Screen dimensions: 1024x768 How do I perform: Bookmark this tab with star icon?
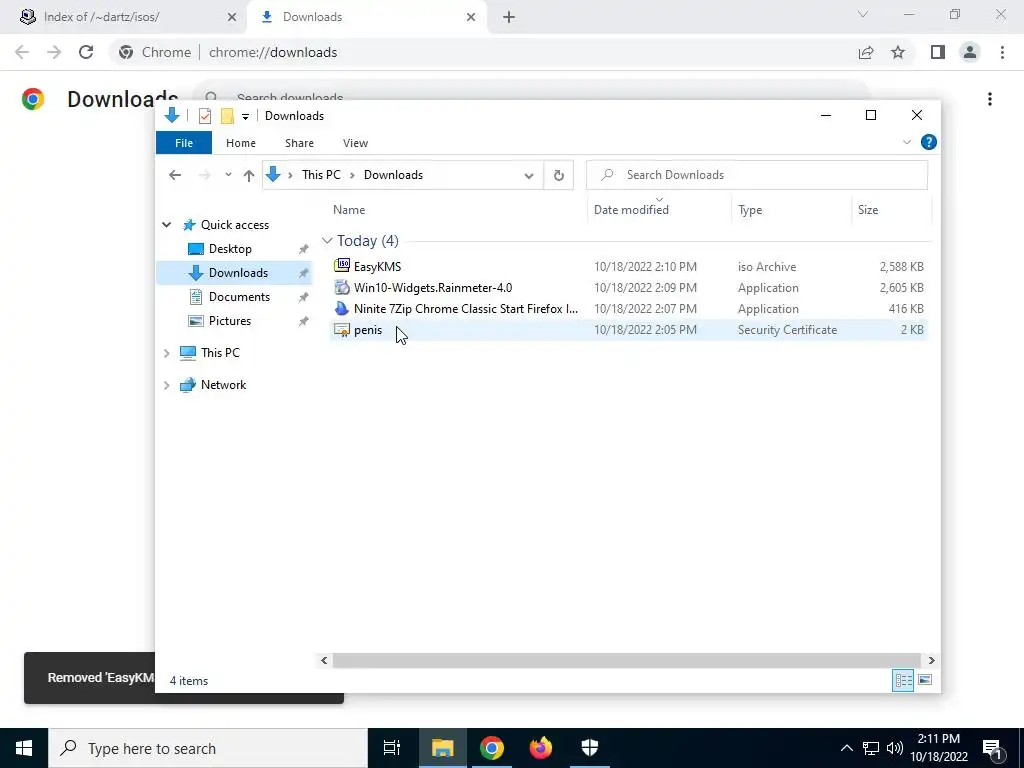point(898,52)
